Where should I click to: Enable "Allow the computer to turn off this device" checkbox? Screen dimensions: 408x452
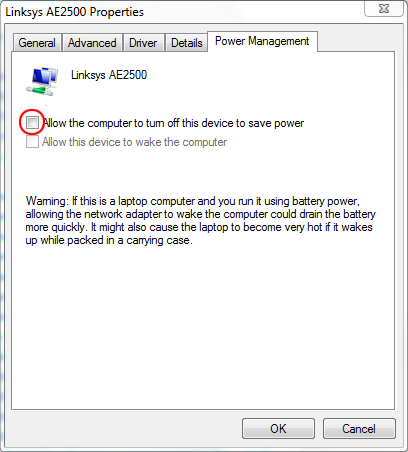32,122
